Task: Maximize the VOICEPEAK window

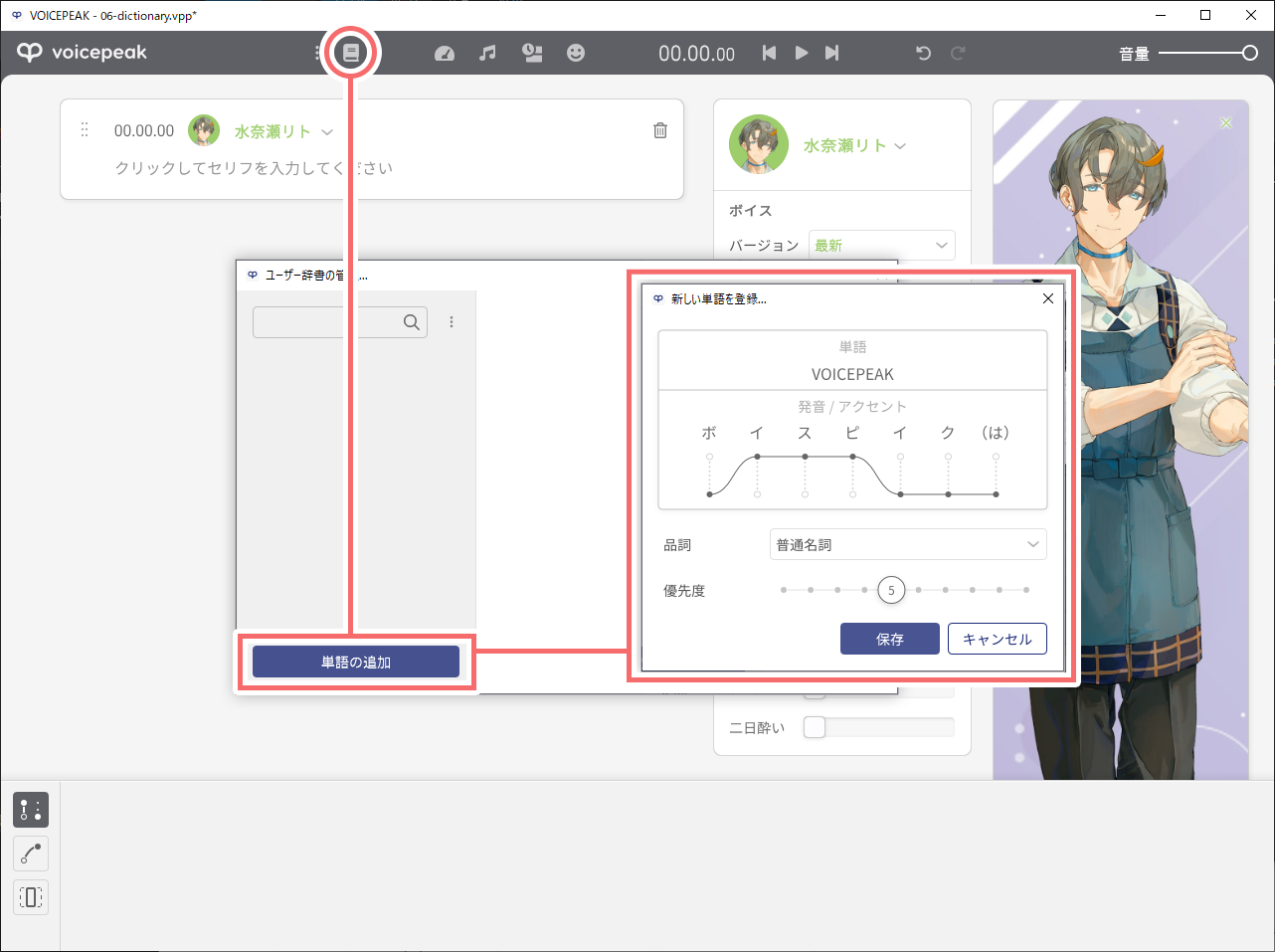Action: point(1205,15)
